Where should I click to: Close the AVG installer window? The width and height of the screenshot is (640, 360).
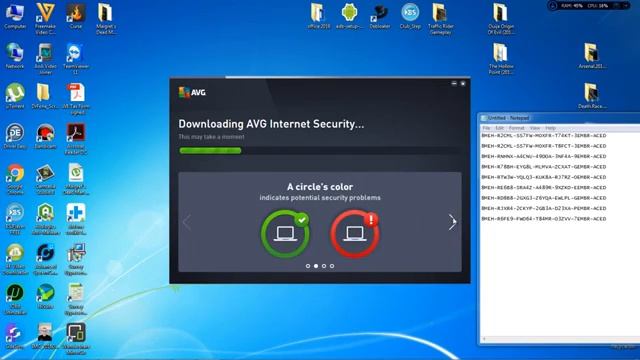click(x=463, y=83)
